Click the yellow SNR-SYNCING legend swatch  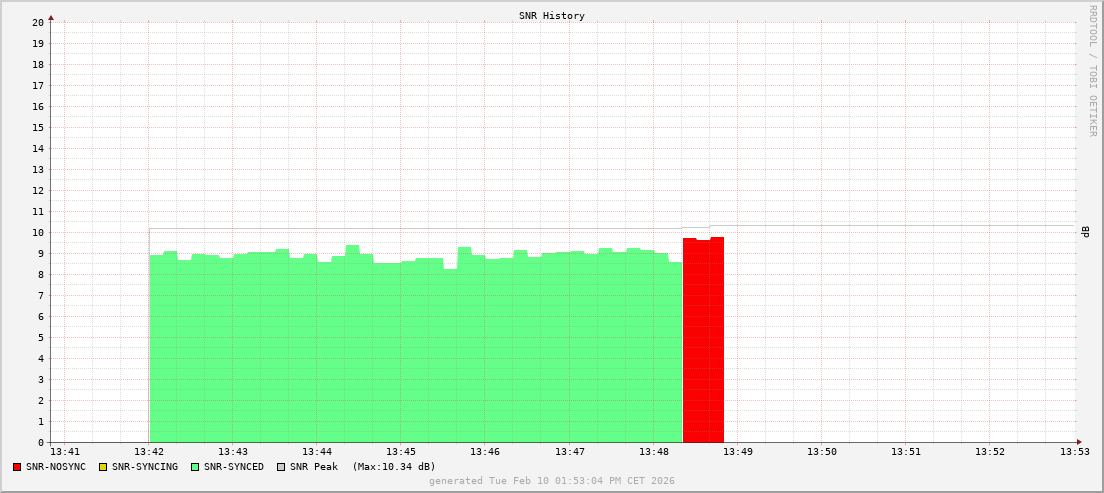[x=102, y=467]
